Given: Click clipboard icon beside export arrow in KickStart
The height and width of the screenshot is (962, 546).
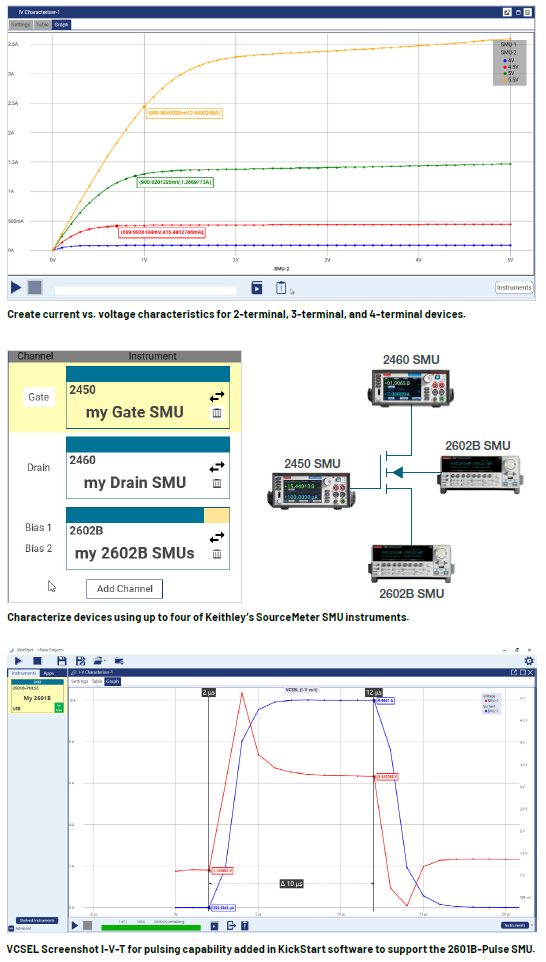Looking at the screenshot, I should (245, 925).
